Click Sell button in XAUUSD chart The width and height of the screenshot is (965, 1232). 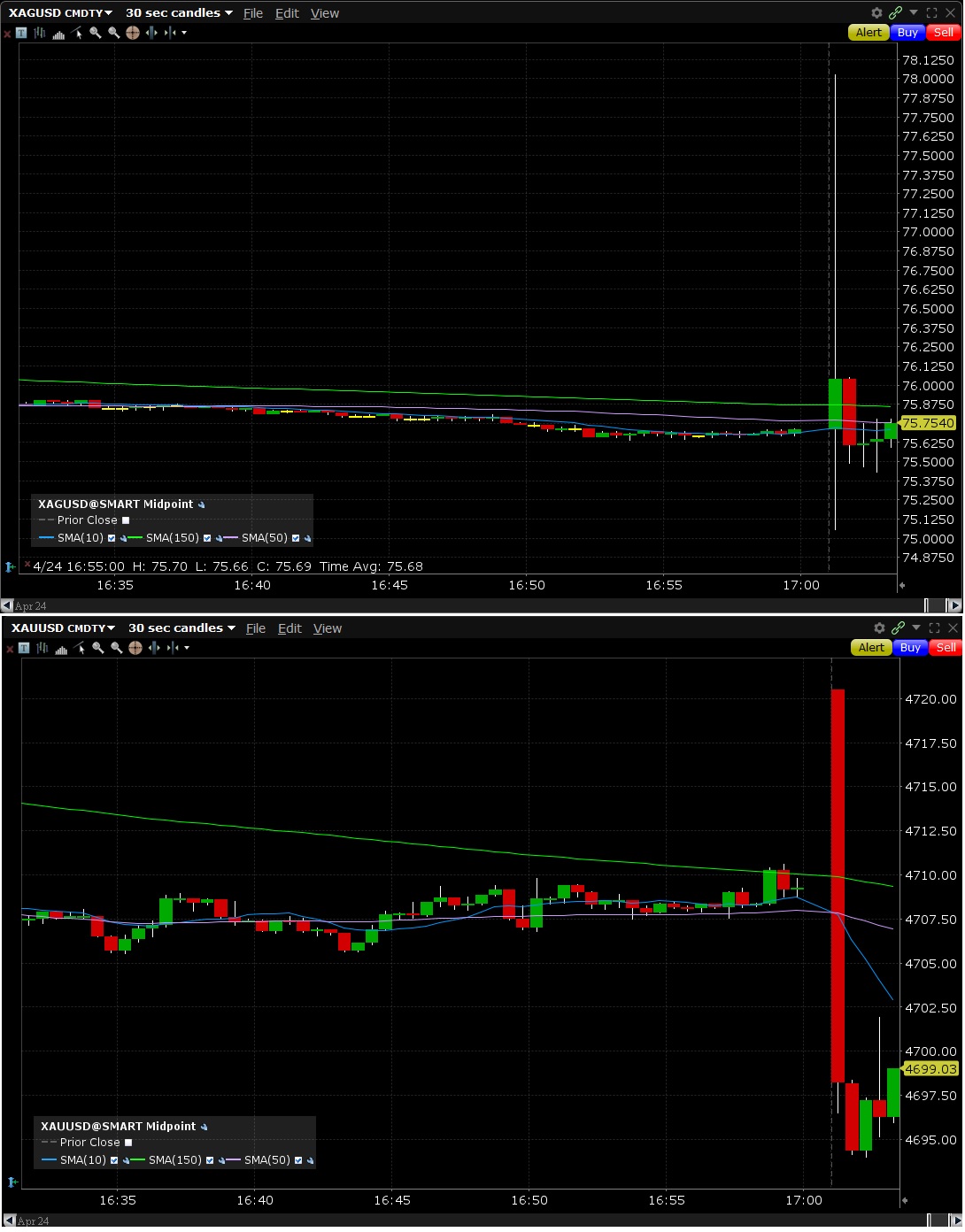[x=946, y=648]
